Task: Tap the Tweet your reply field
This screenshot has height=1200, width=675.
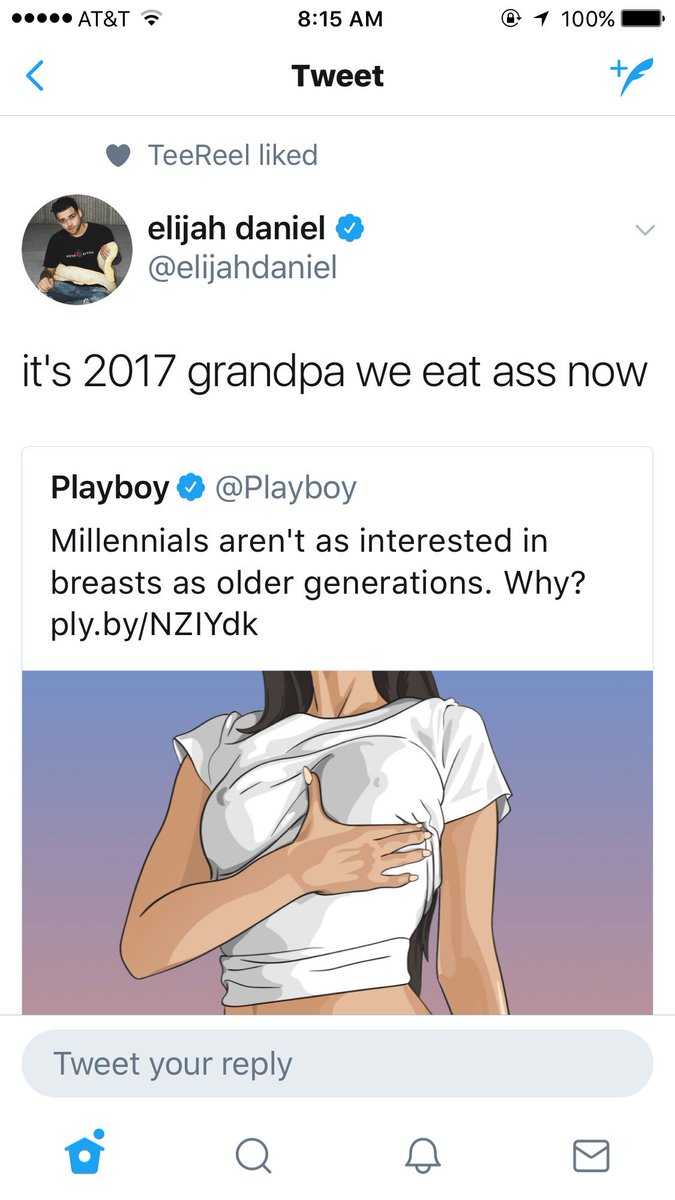Action: 337,1063
